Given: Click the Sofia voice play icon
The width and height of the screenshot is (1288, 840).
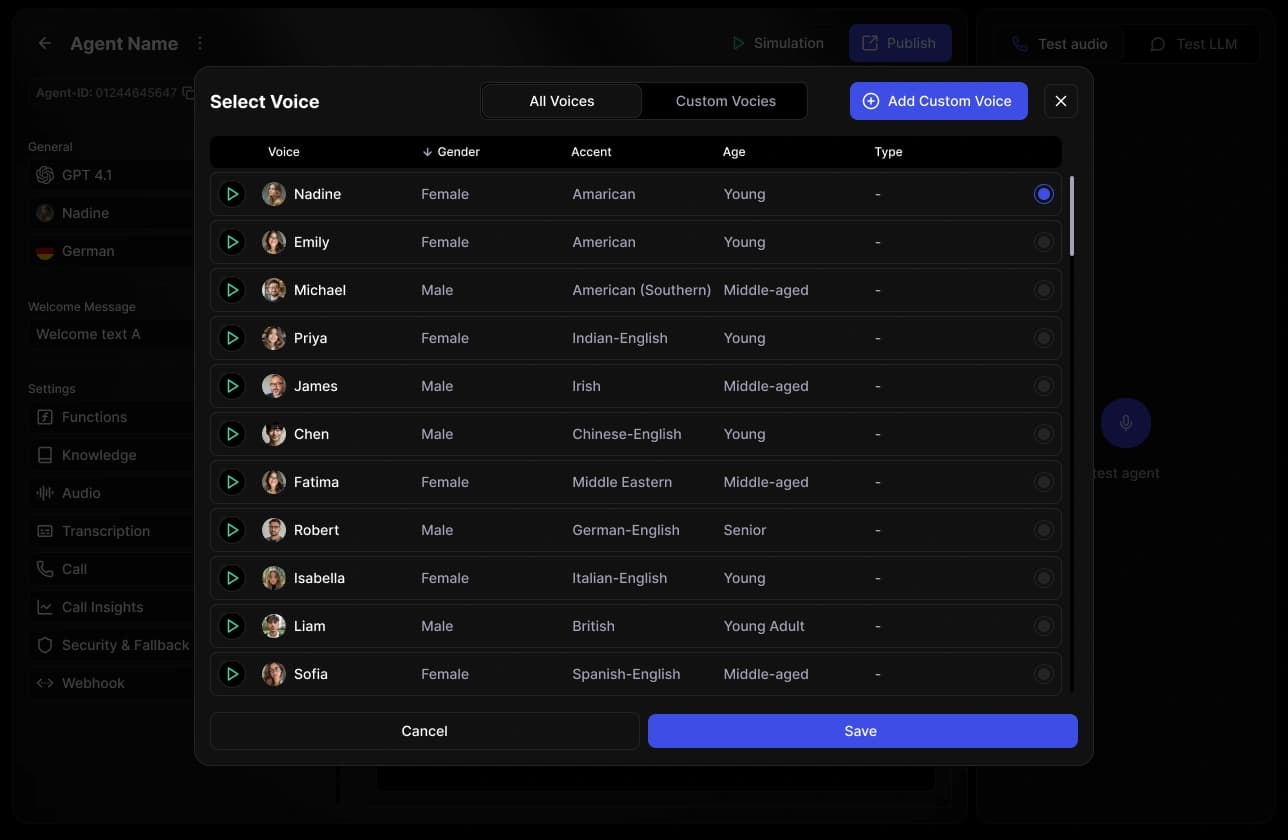Looking at the screenshot, I should click(x=232, y=674).
